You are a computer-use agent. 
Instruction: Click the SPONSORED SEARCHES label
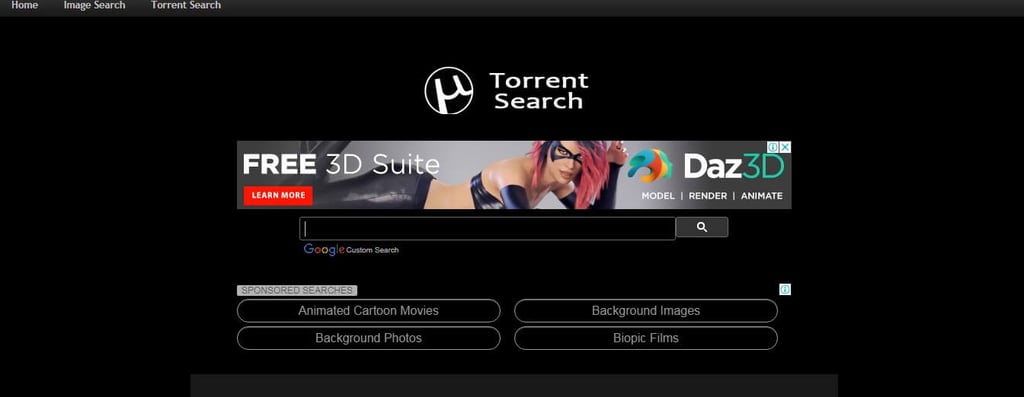(x=296, y=291)
